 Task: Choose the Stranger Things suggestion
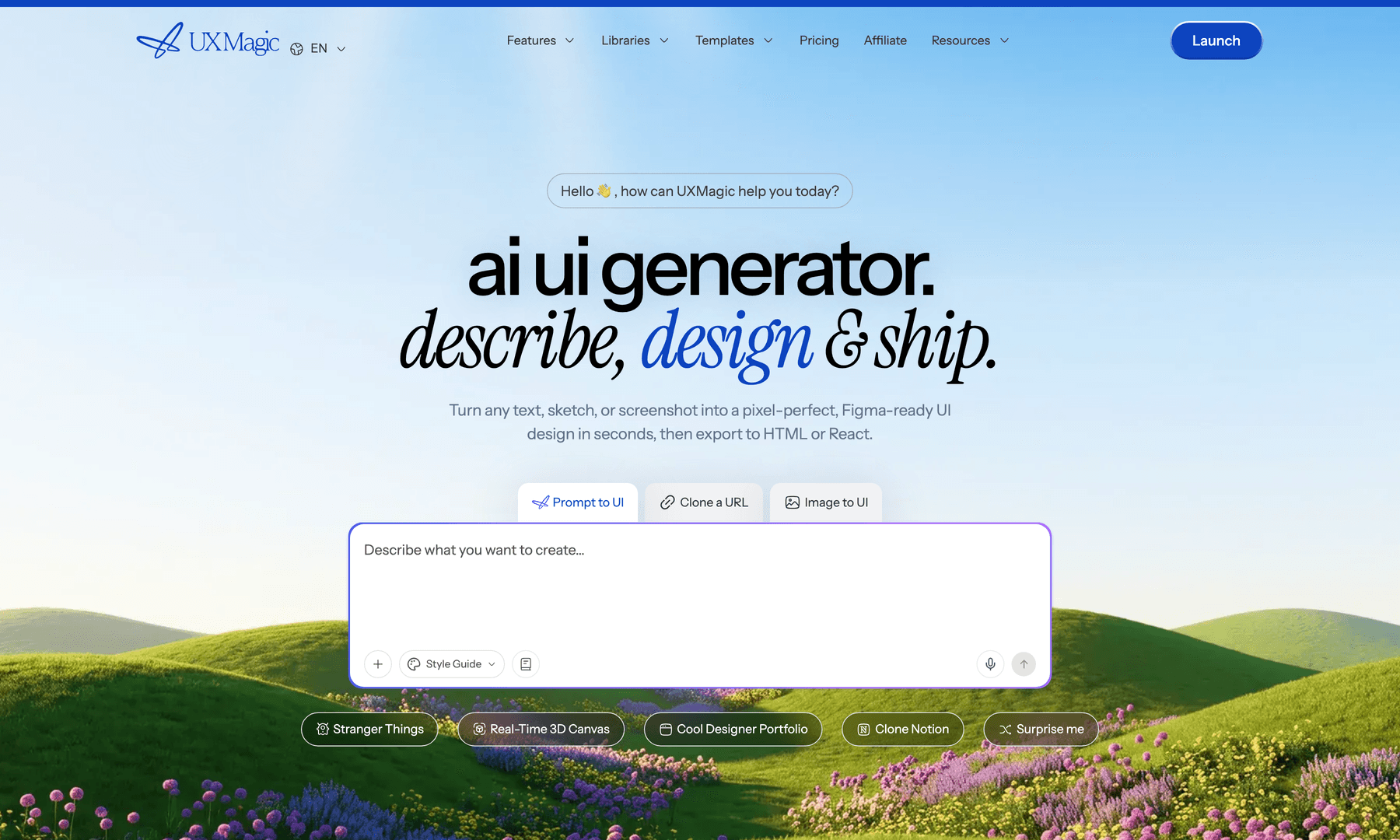point(369,730)
